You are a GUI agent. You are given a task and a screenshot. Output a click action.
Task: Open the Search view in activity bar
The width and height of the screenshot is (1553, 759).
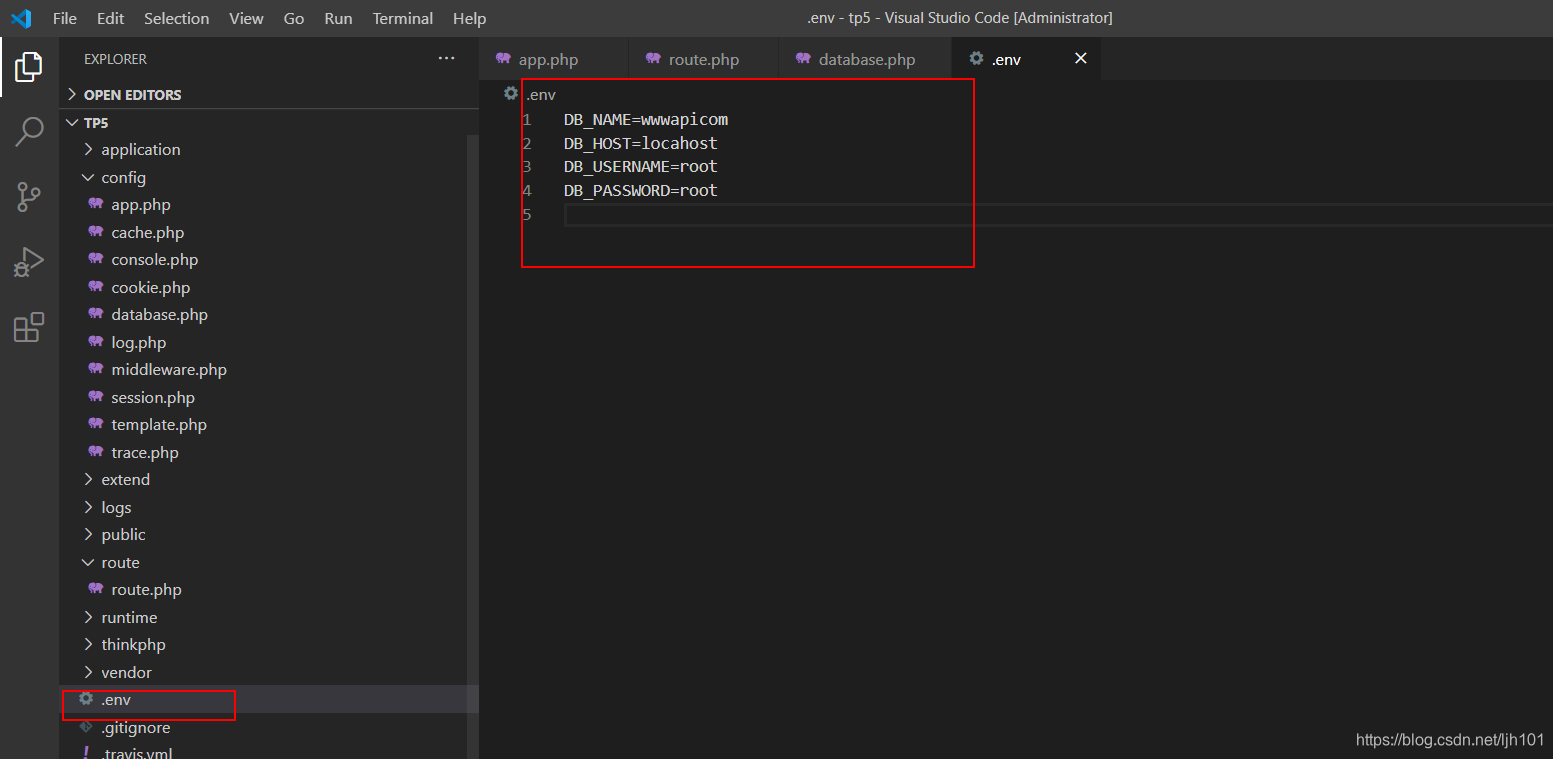(x=29, y=131)
